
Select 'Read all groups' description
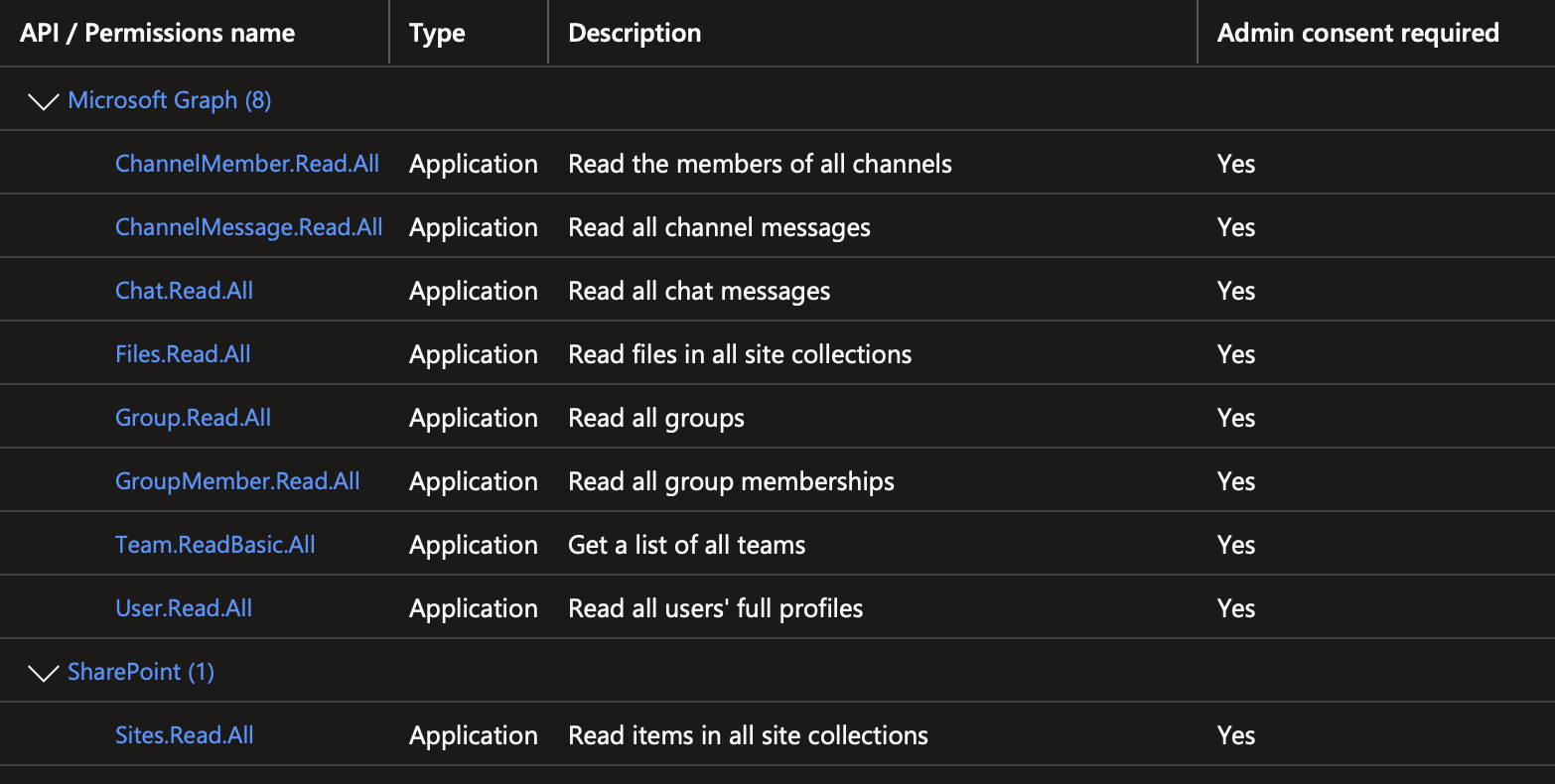[x=656, y=418]
